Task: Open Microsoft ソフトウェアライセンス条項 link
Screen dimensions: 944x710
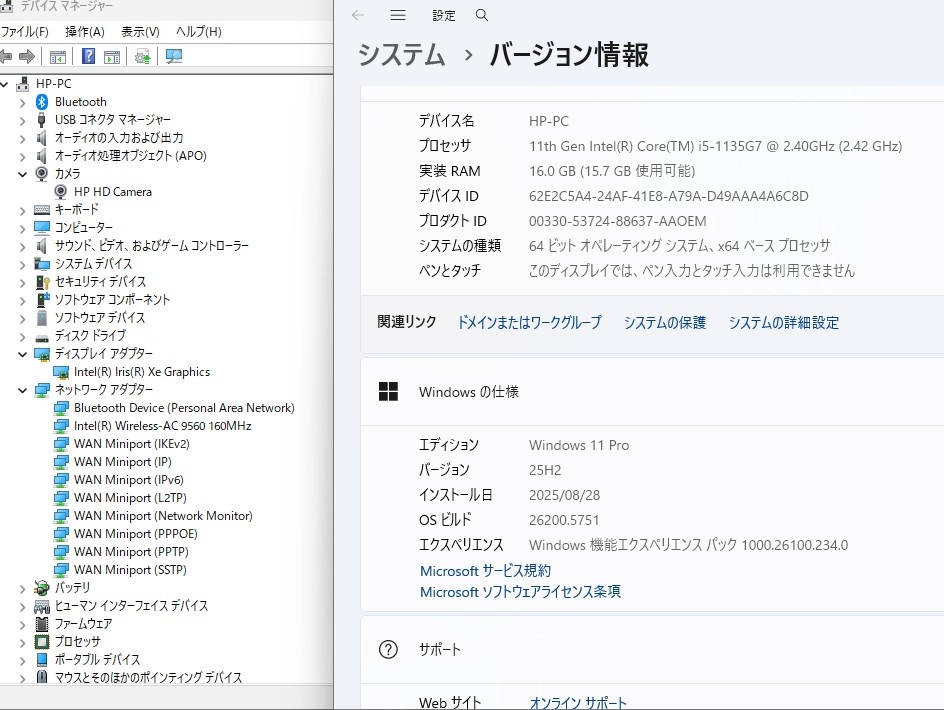Action: (x=520, y=591)
